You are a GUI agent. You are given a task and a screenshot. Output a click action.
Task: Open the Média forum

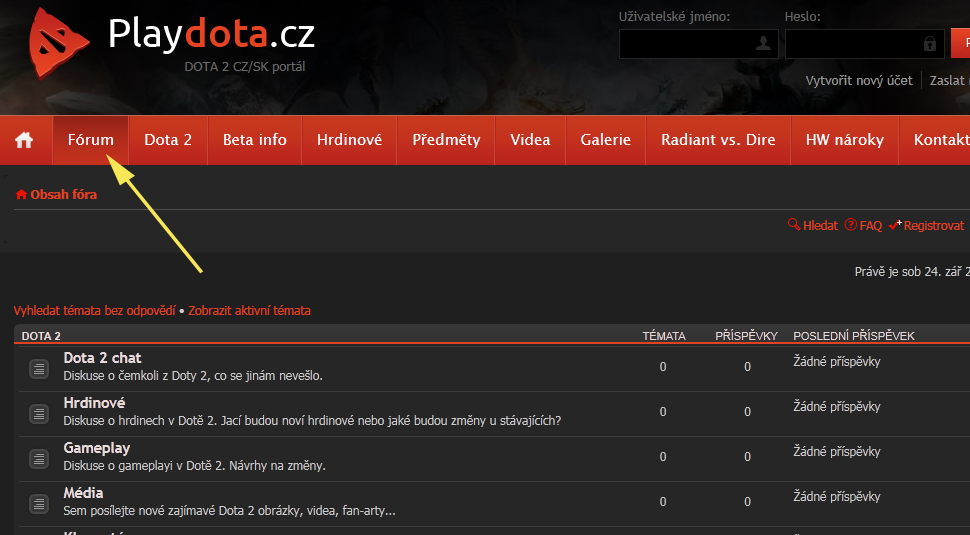83,493
